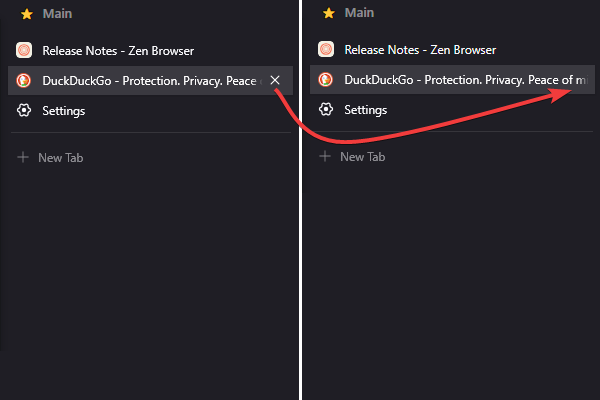Click the Zen favicon in the left sidebar
The width and height of the screenshot is (600, 400).
point(24,50)
